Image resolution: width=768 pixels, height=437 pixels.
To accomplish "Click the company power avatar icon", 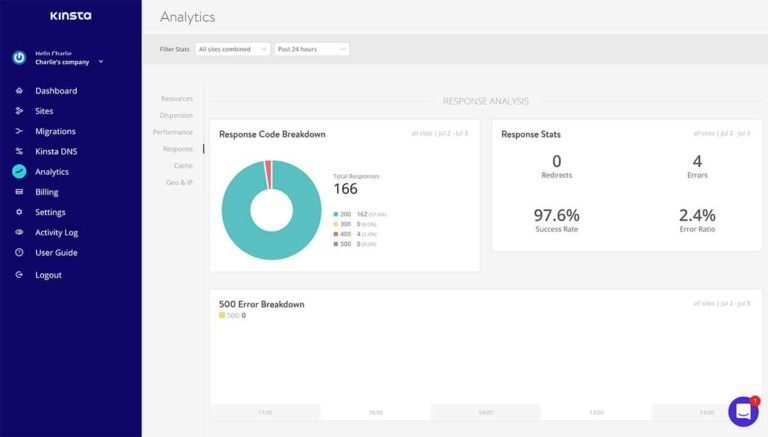I will coord(19,58).
